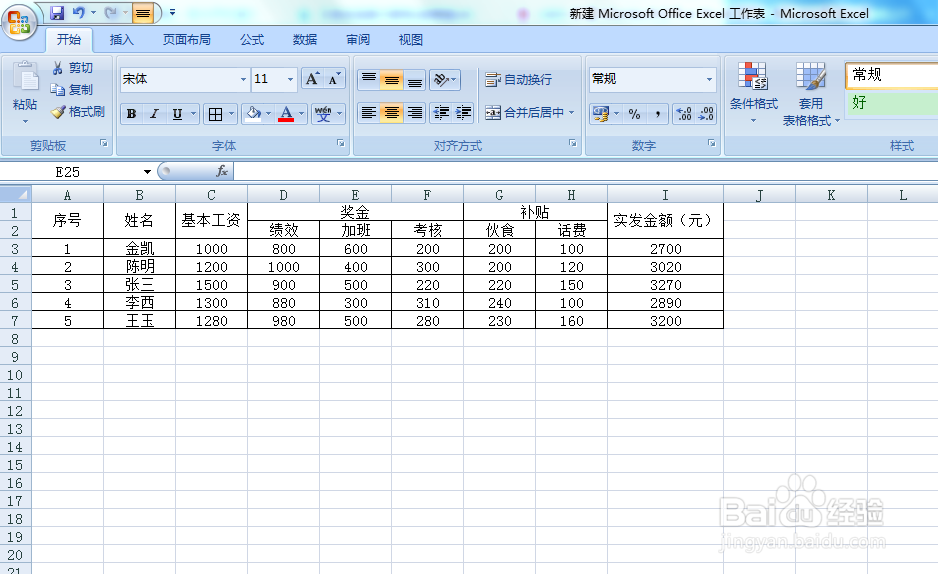Toggle align text left

click(x=369, y=112)
